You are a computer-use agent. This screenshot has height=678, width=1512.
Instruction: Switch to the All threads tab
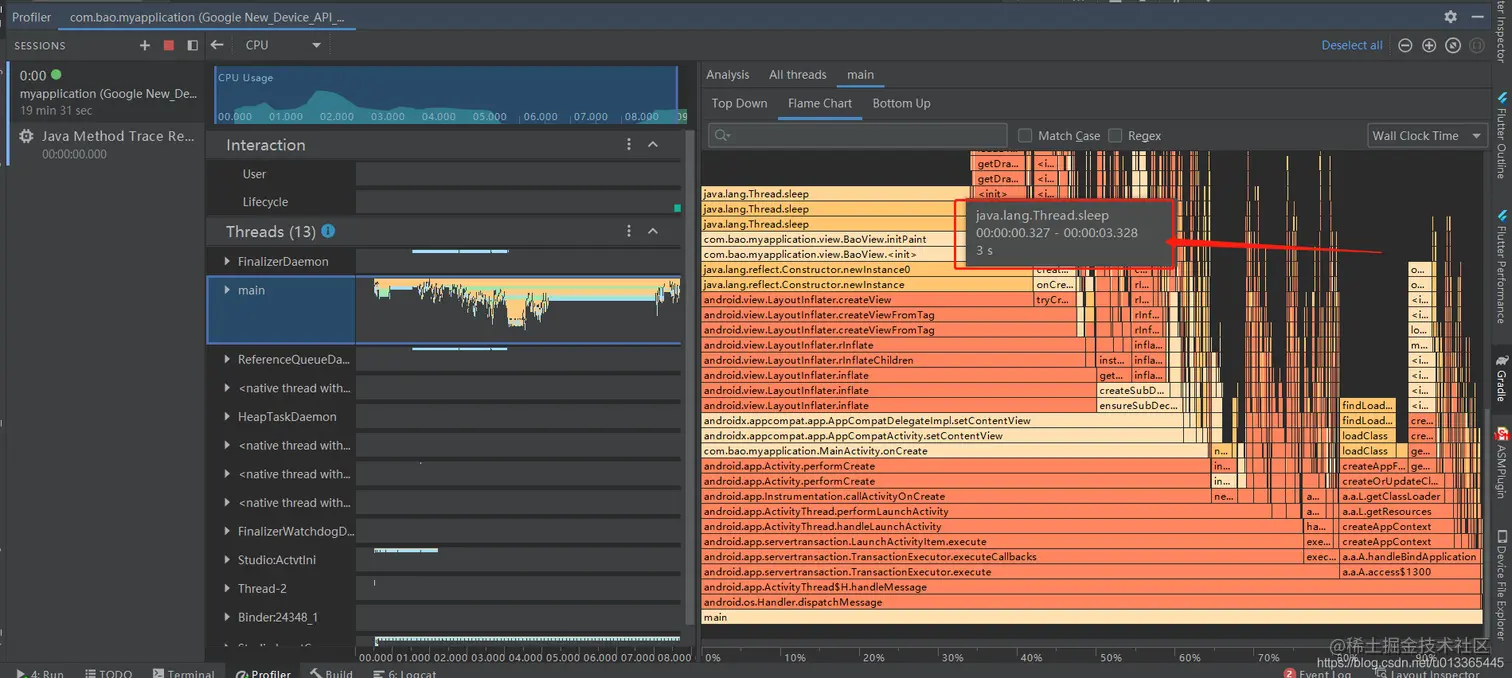(x=798, y=75)
